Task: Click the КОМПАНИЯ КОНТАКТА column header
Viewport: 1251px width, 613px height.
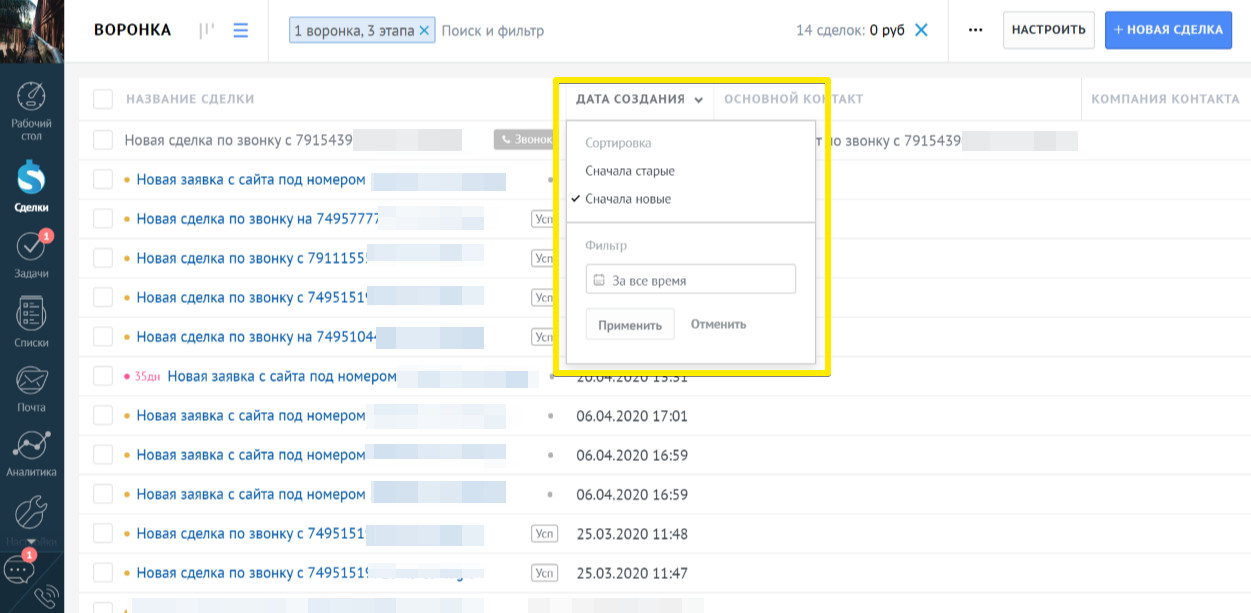Action: click(x=1165, y=99)
